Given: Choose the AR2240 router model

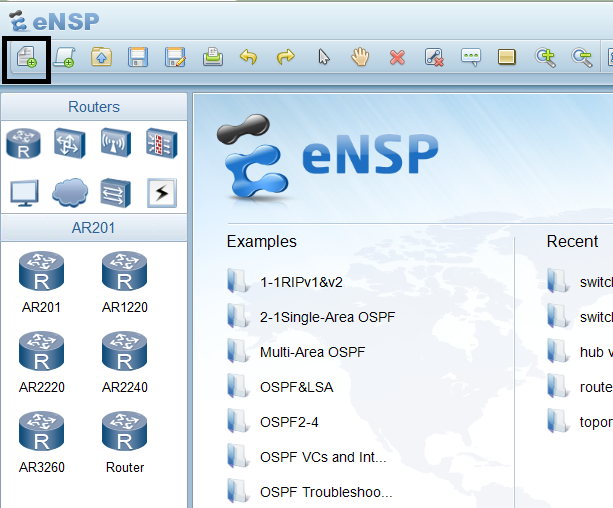Looking at the screenshot, I should coord(124,363).
